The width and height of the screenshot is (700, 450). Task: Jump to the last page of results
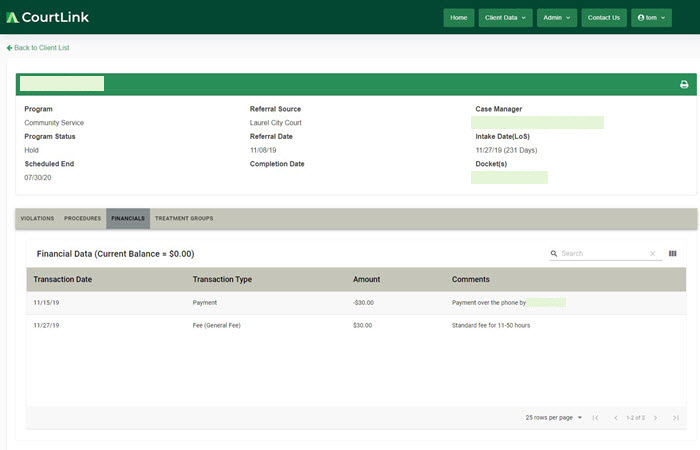pos(676,417)
